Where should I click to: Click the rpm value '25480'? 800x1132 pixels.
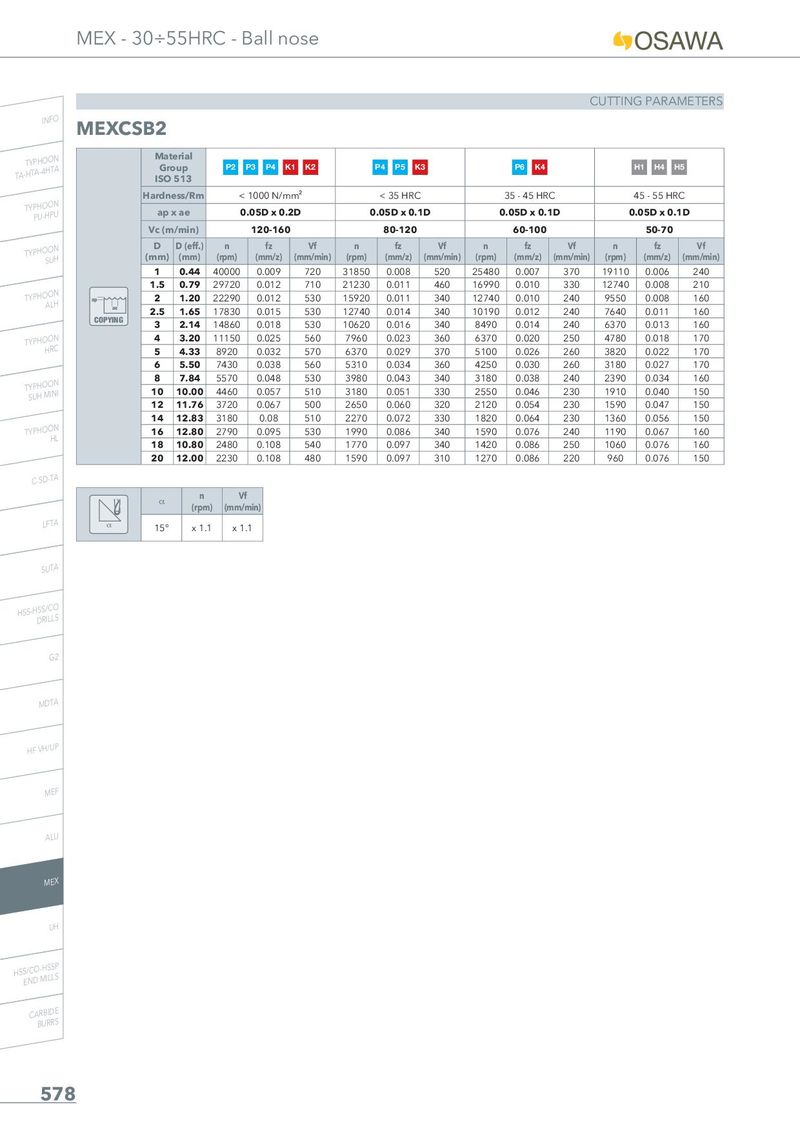pyautogui.click(x=486, y=271)
